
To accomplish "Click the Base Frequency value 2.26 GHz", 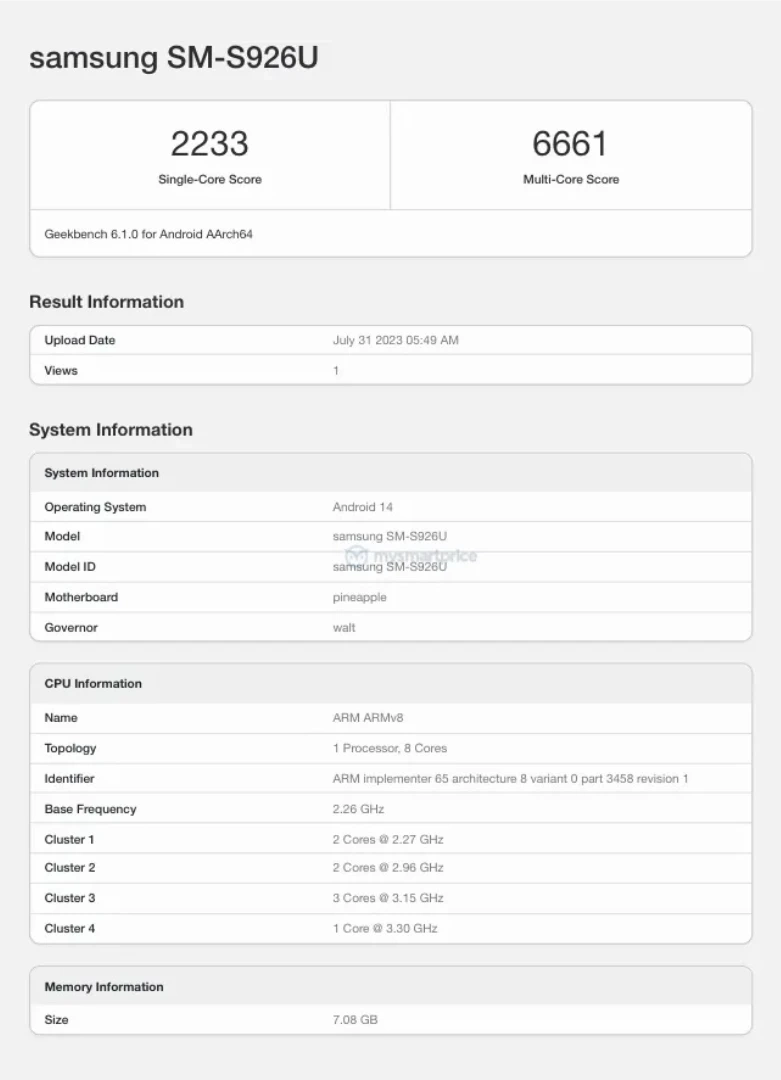I will tap(358, 809).
